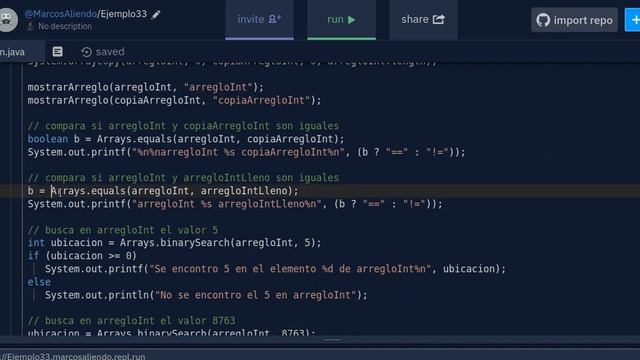Screen dimensions: 640x360
Task: Click comment compara si arregloInt y arregloIntLleno
Action: click(183, 178)
